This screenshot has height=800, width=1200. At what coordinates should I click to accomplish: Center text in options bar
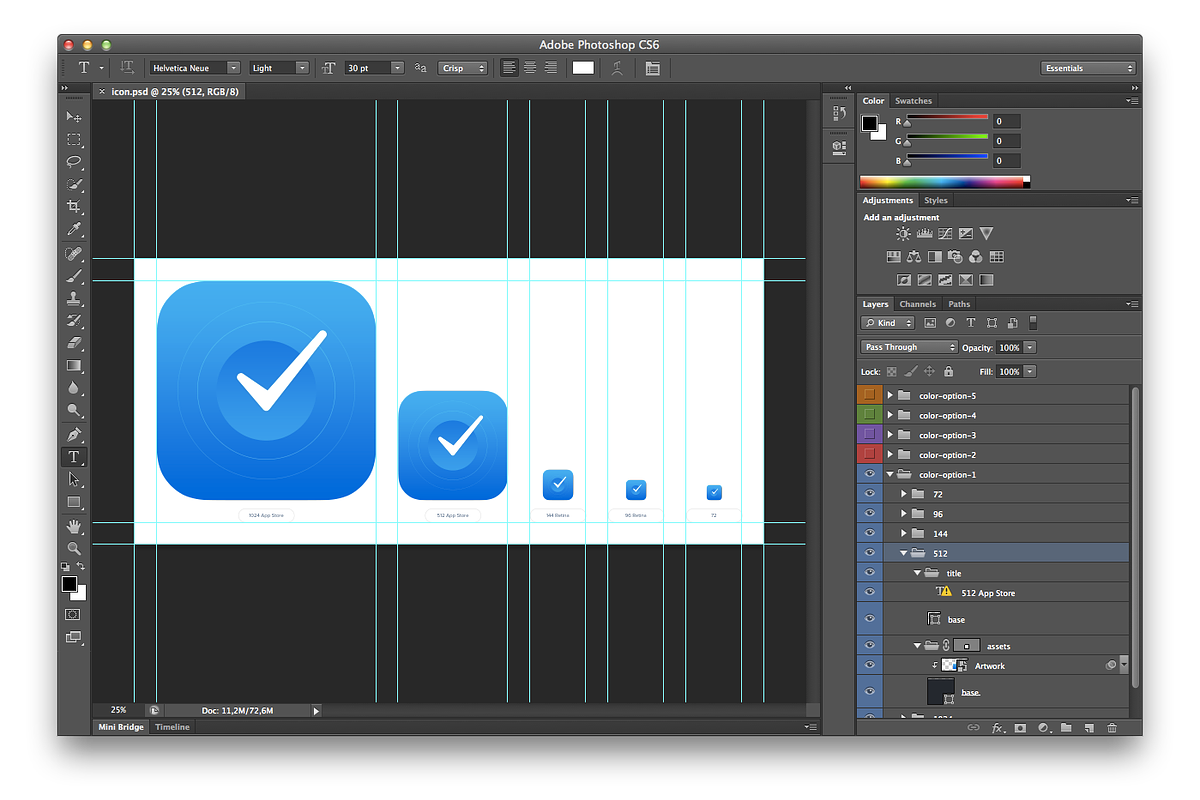click(530, 68)
